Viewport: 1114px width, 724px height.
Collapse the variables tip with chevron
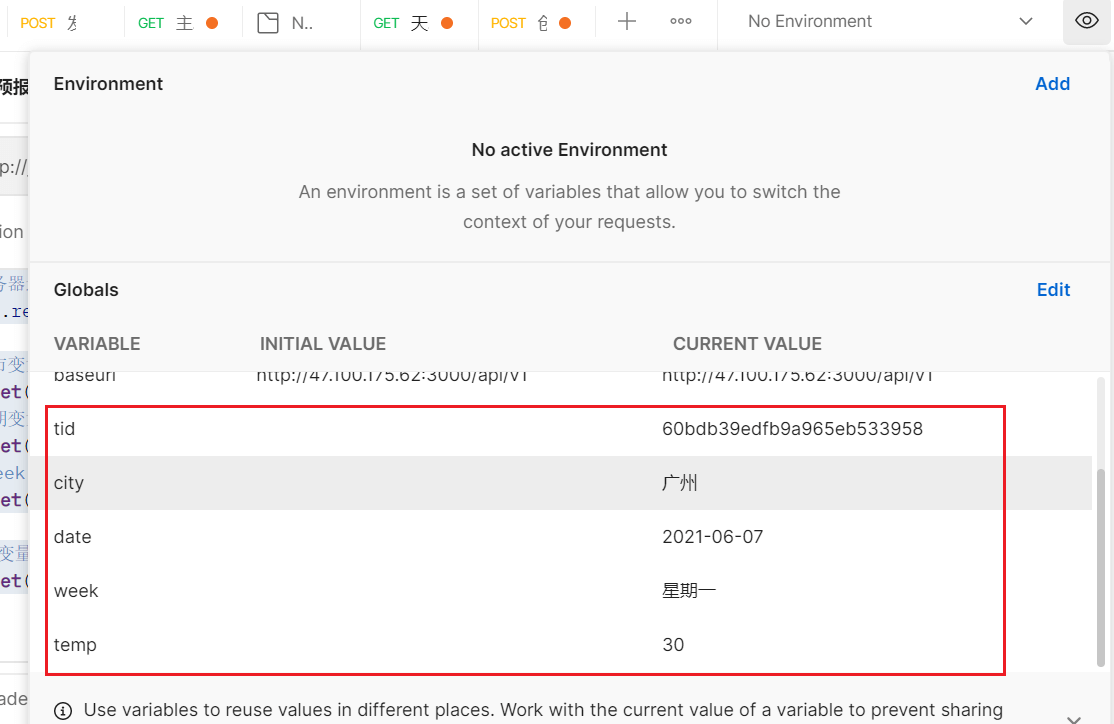click(x=1074, y=718)
